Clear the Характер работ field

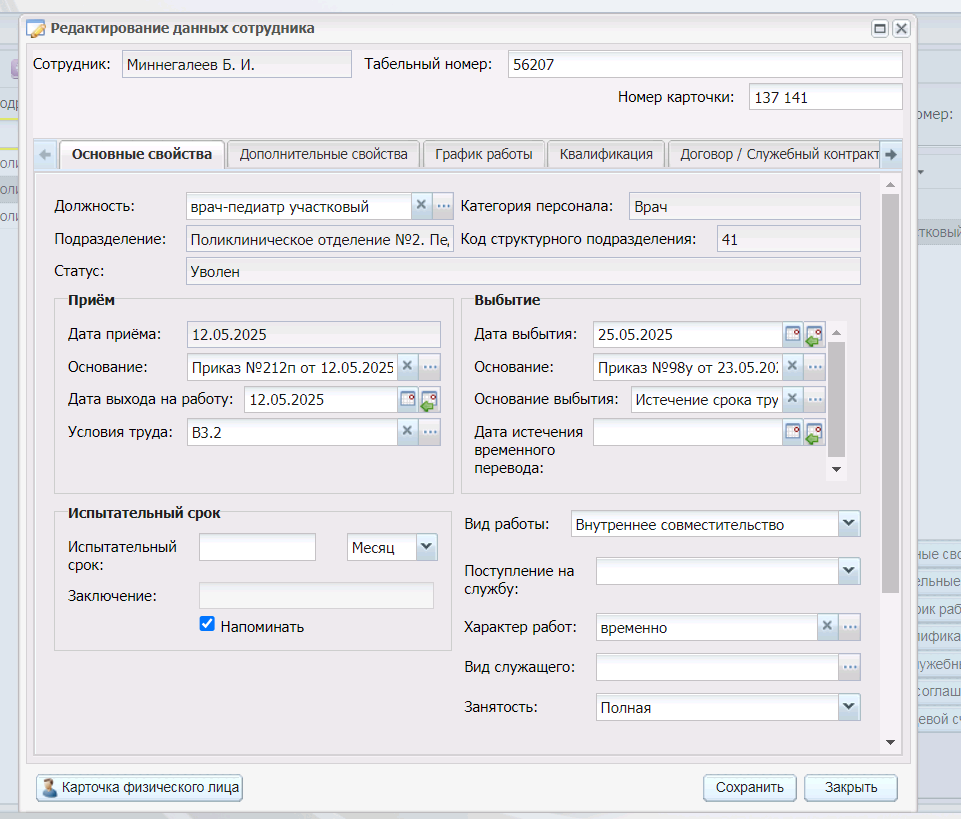(827, 627)
